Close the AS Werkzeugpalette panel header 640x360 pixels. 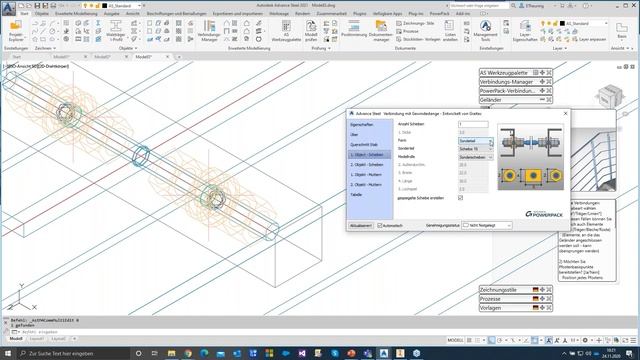549,73
